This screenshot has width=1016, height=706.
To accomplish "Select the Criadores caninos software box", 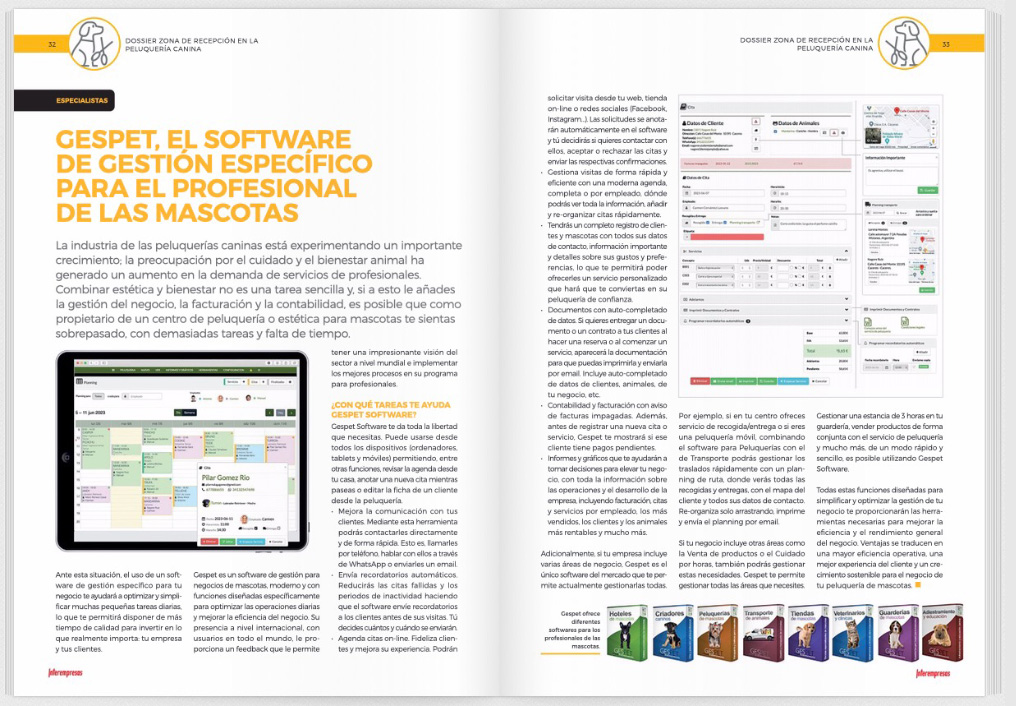I will tap(672, 633).
